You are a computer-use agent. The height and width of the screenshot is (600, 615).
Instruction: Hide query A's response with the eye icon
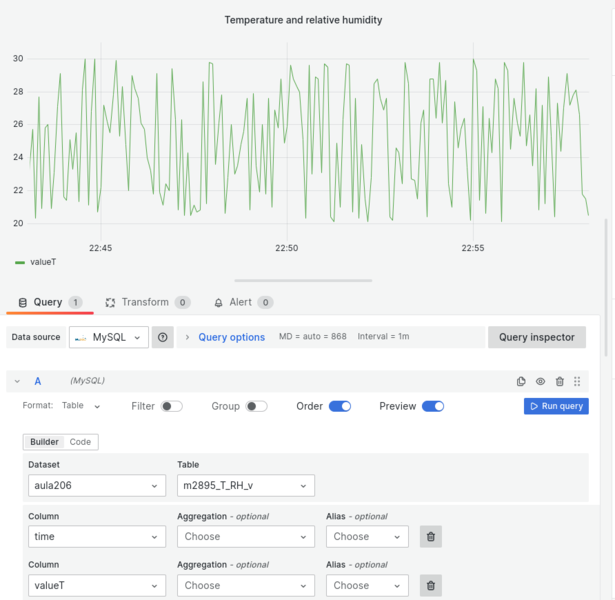point(540,381)
